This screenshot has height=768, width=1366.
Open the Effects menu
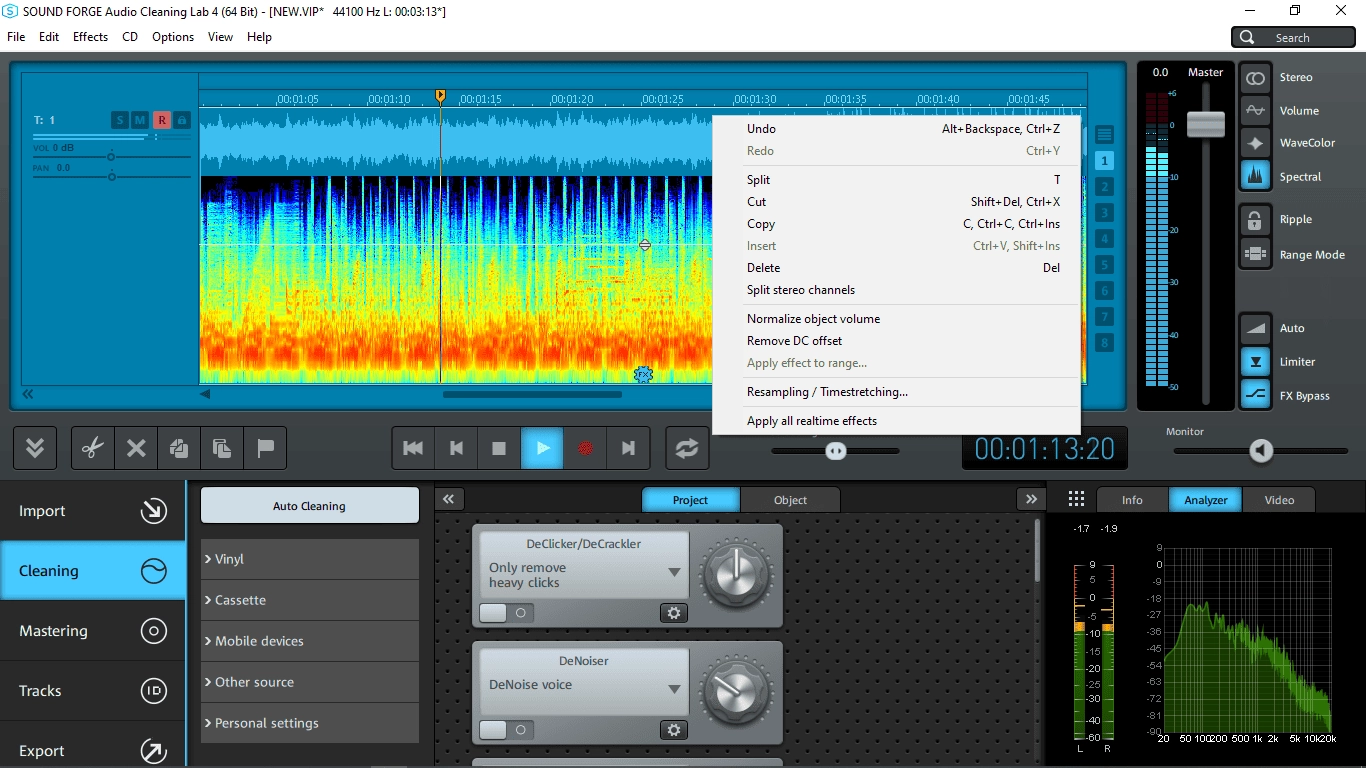coord(90,37)
